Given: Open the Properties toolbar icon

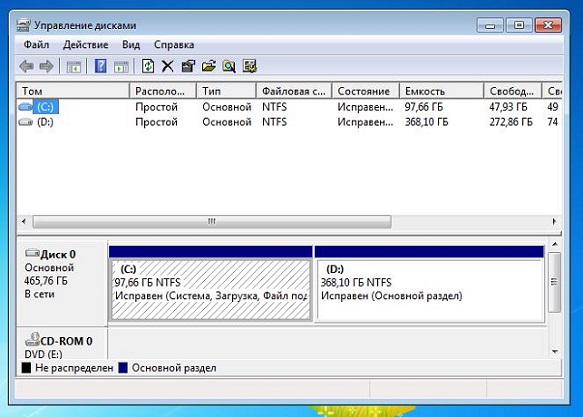Looking at the screenshot, I should click(188, 67).
